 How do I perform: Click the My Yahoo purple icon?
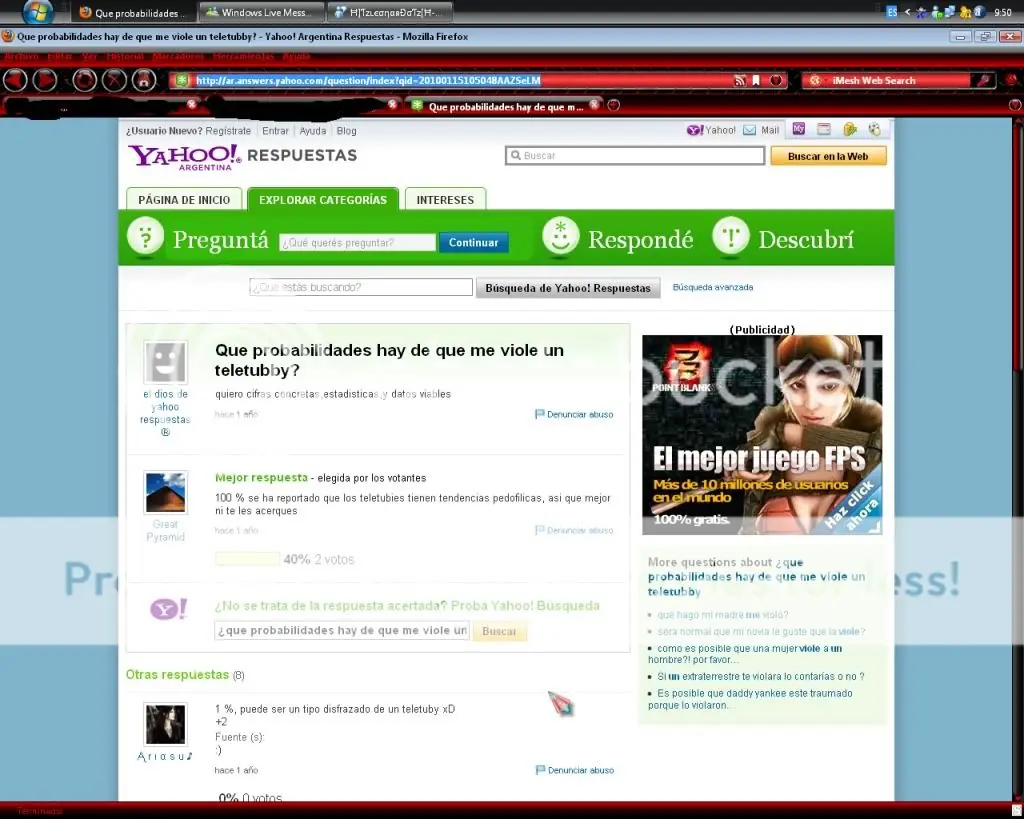pos(799,129)
